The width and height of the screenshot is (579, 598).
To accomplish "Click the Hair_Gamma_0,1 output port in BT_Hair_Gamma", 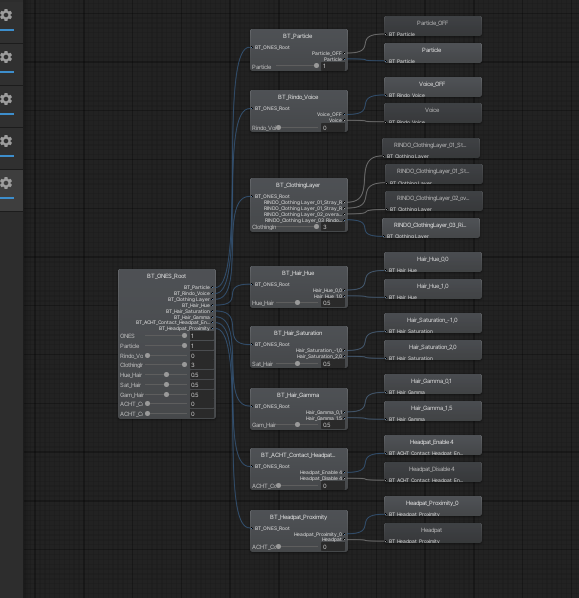I will tap(344, 412).
